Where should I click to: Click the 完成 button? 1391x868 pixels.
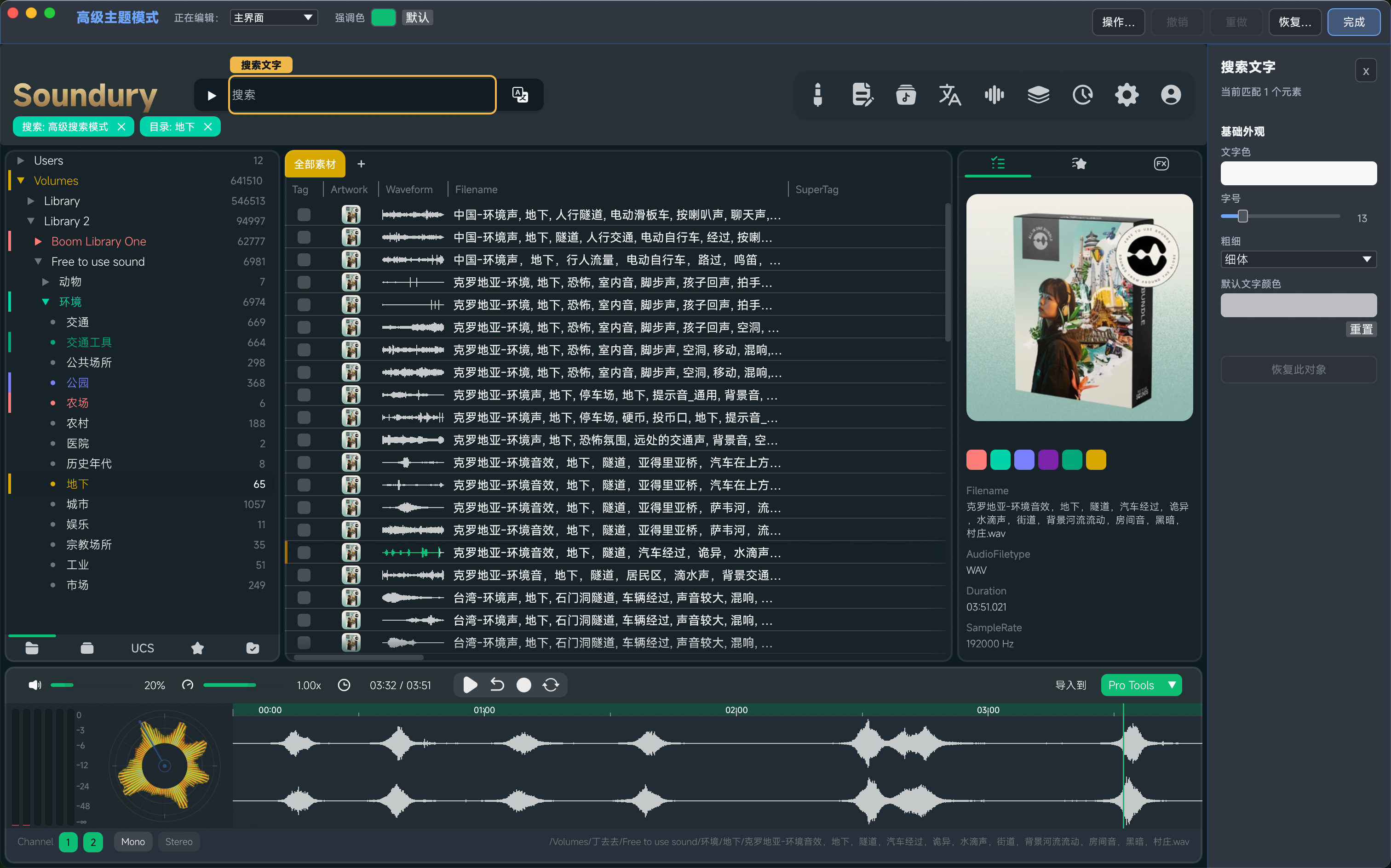click(1354, 22)
